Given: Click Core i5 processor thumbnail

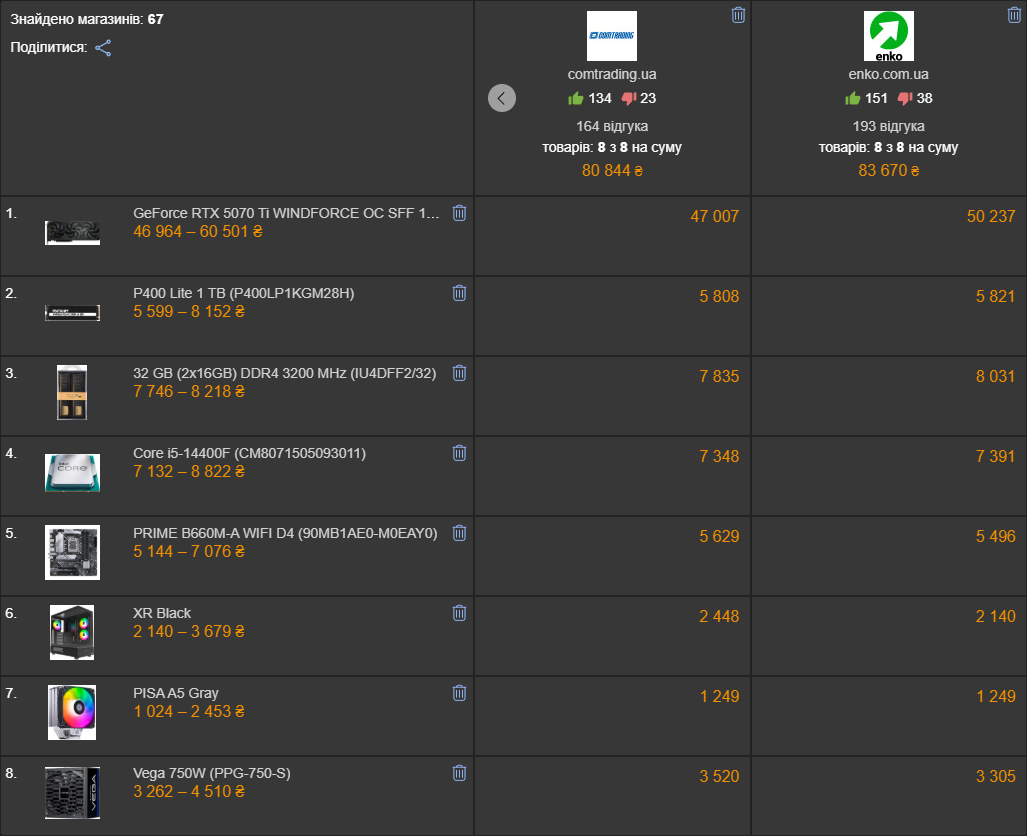Looking at the screenshot, I should click(72, 472).
